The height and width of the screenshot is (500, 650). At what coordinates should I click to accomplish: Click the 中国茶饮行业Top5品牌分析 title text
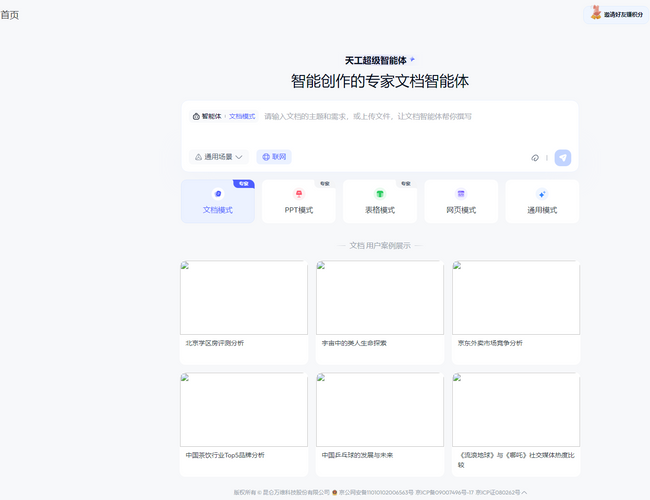tap(225, 455)
